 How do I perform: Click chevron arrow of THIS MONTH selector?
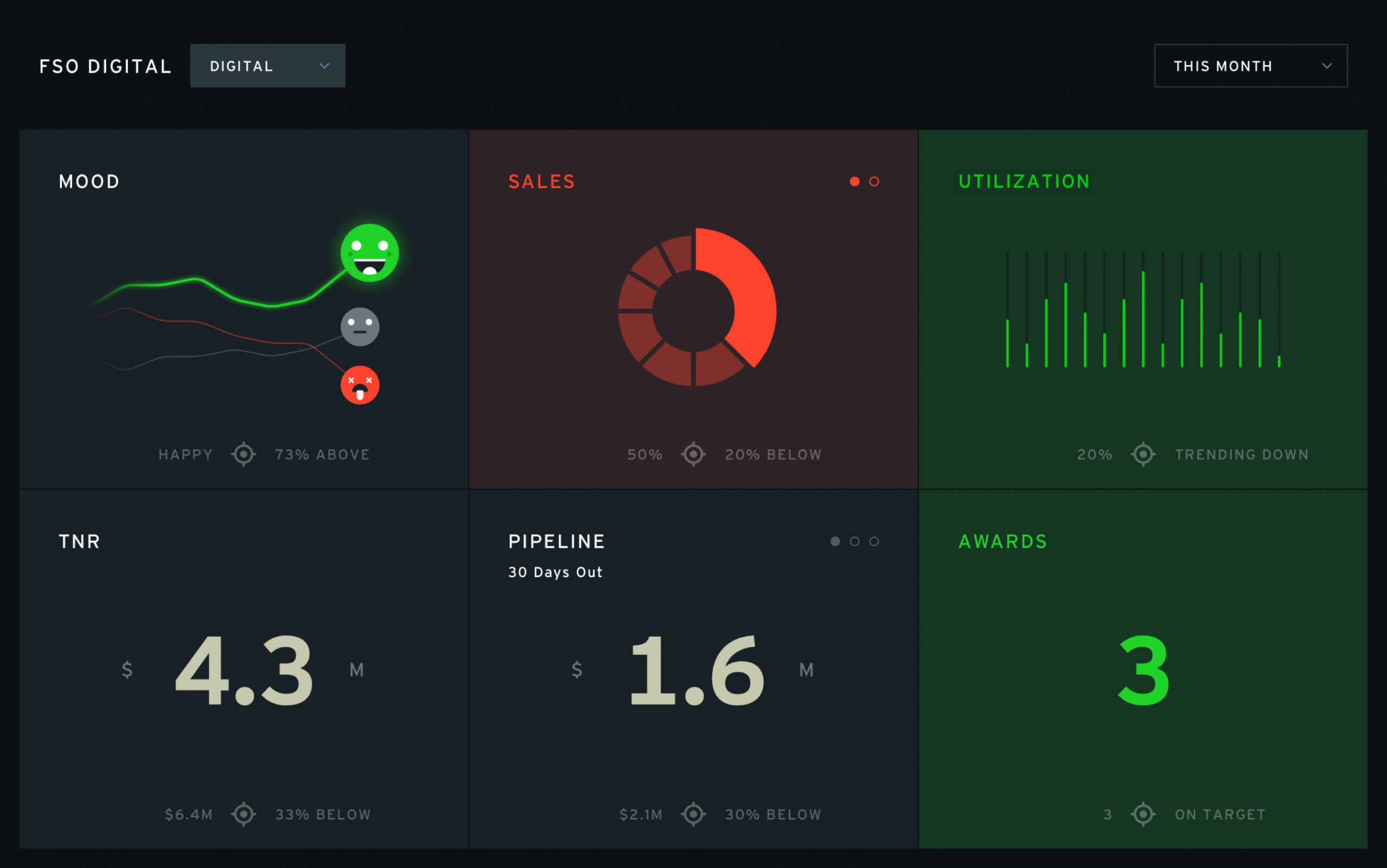click(x=1327, y=66)
